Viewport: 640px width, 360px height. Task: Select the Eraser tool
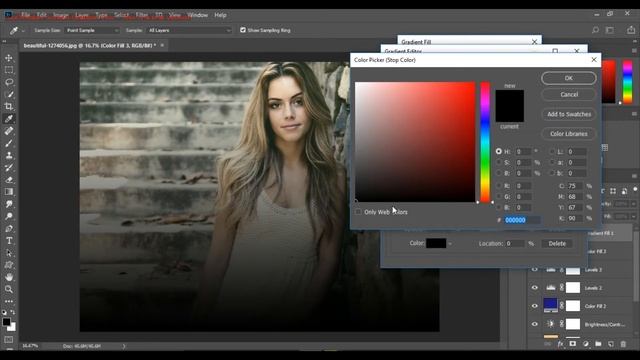click(x=9, y=180)
